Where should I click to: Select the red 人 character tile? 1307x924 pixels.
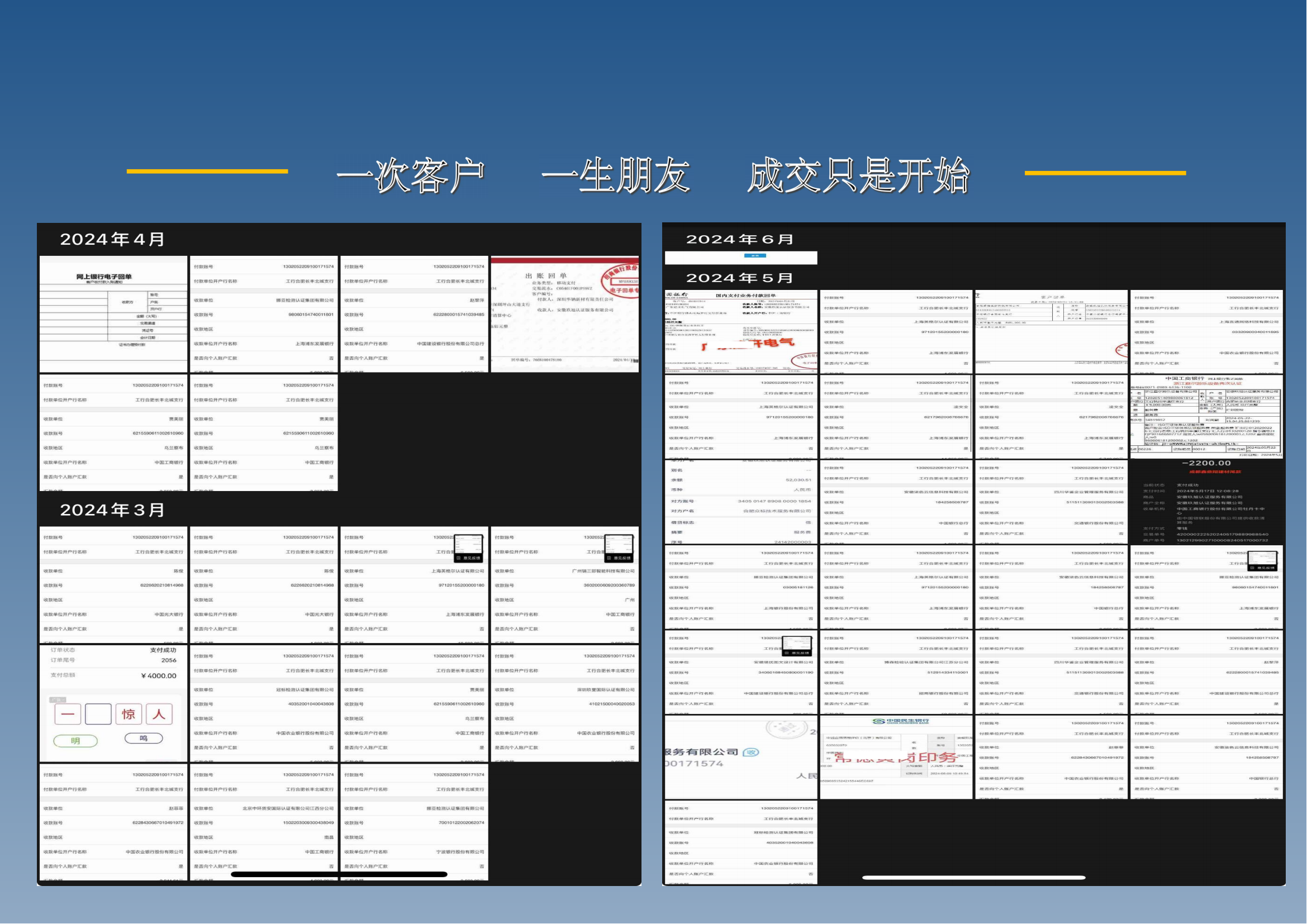click(159, 714)
